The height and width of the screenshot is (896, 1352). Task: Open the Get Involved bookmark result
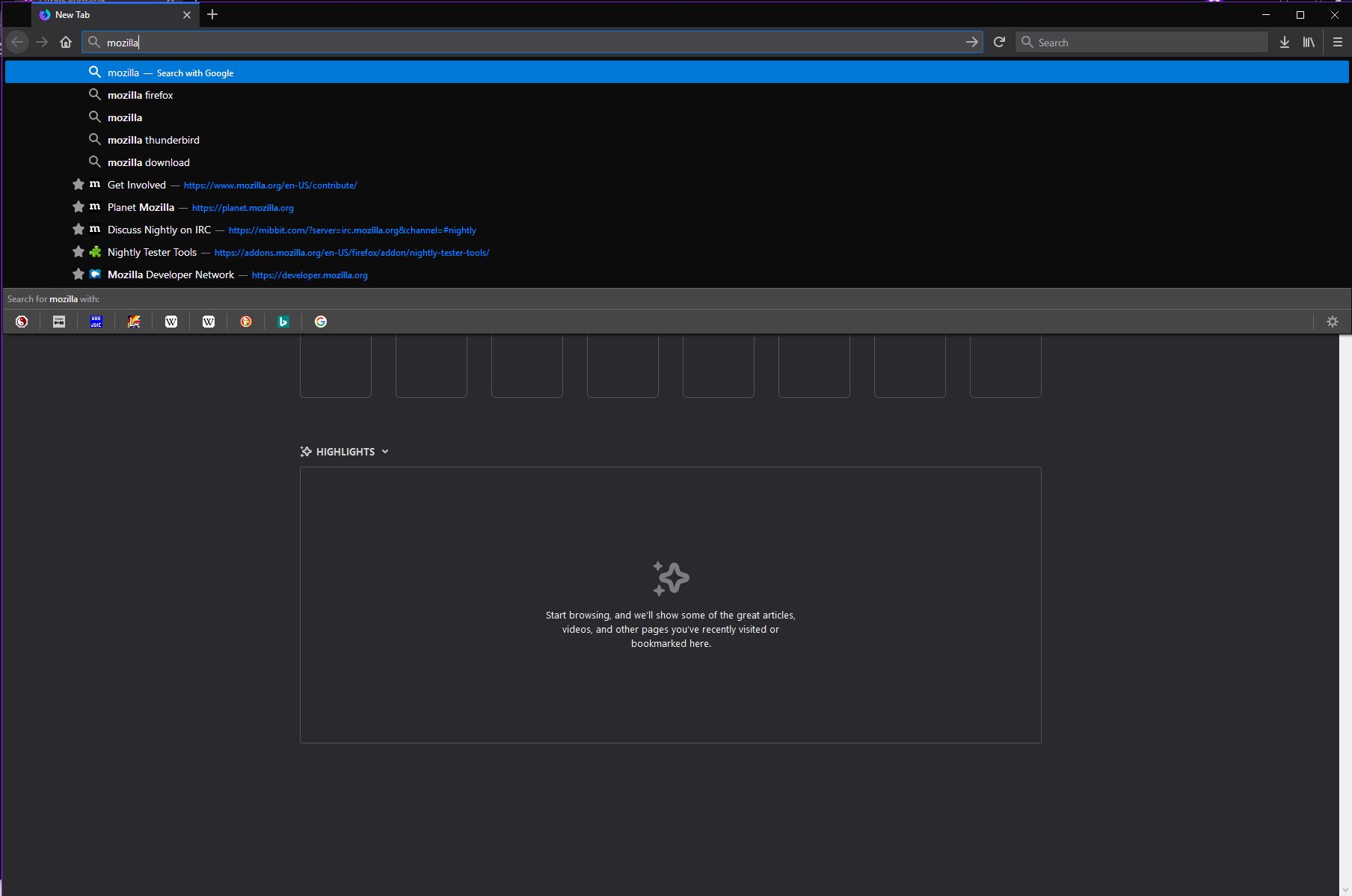[677, 185]
